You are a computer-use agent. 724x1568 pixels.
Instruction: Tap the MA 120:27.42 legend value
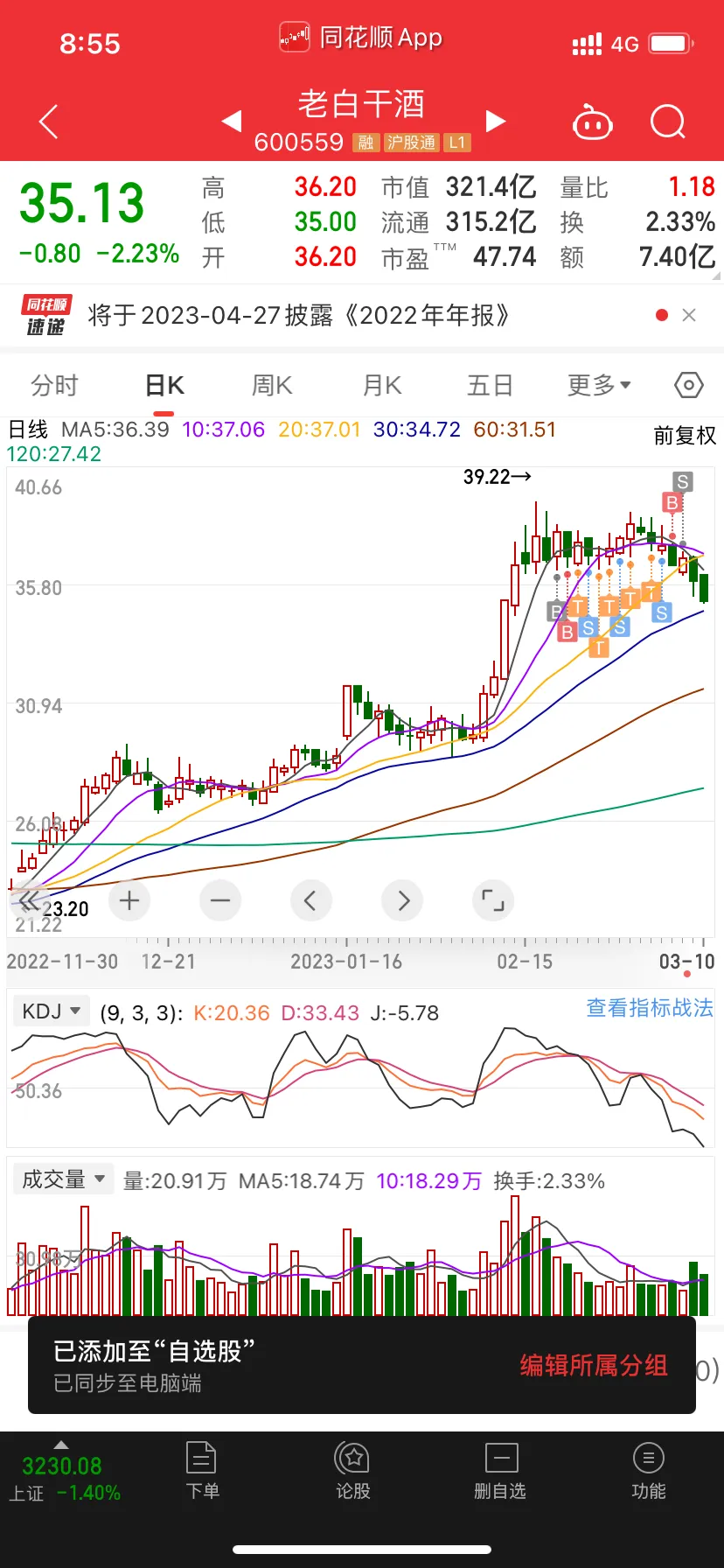coord(54,454)
